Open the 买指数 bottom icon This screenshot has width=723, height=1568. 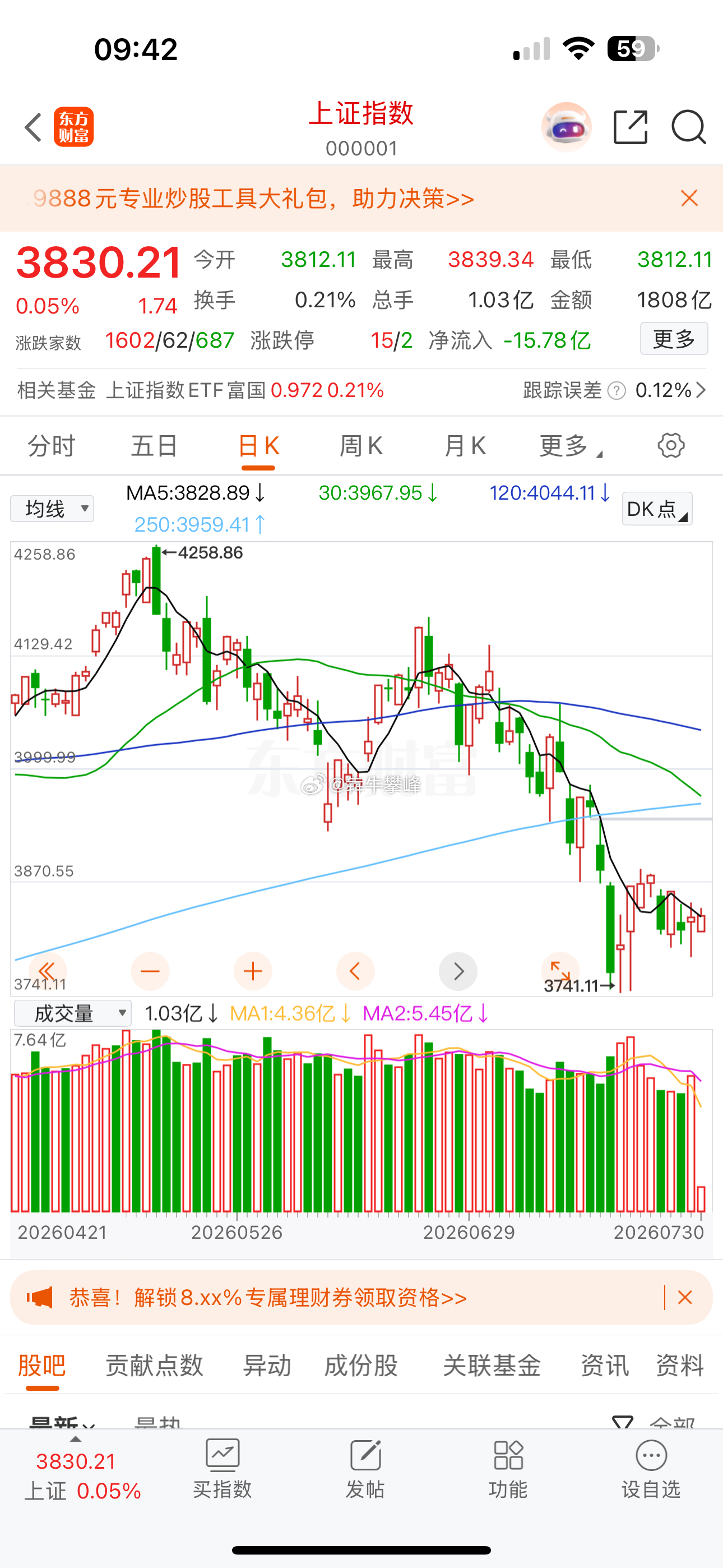(222, 1469)
